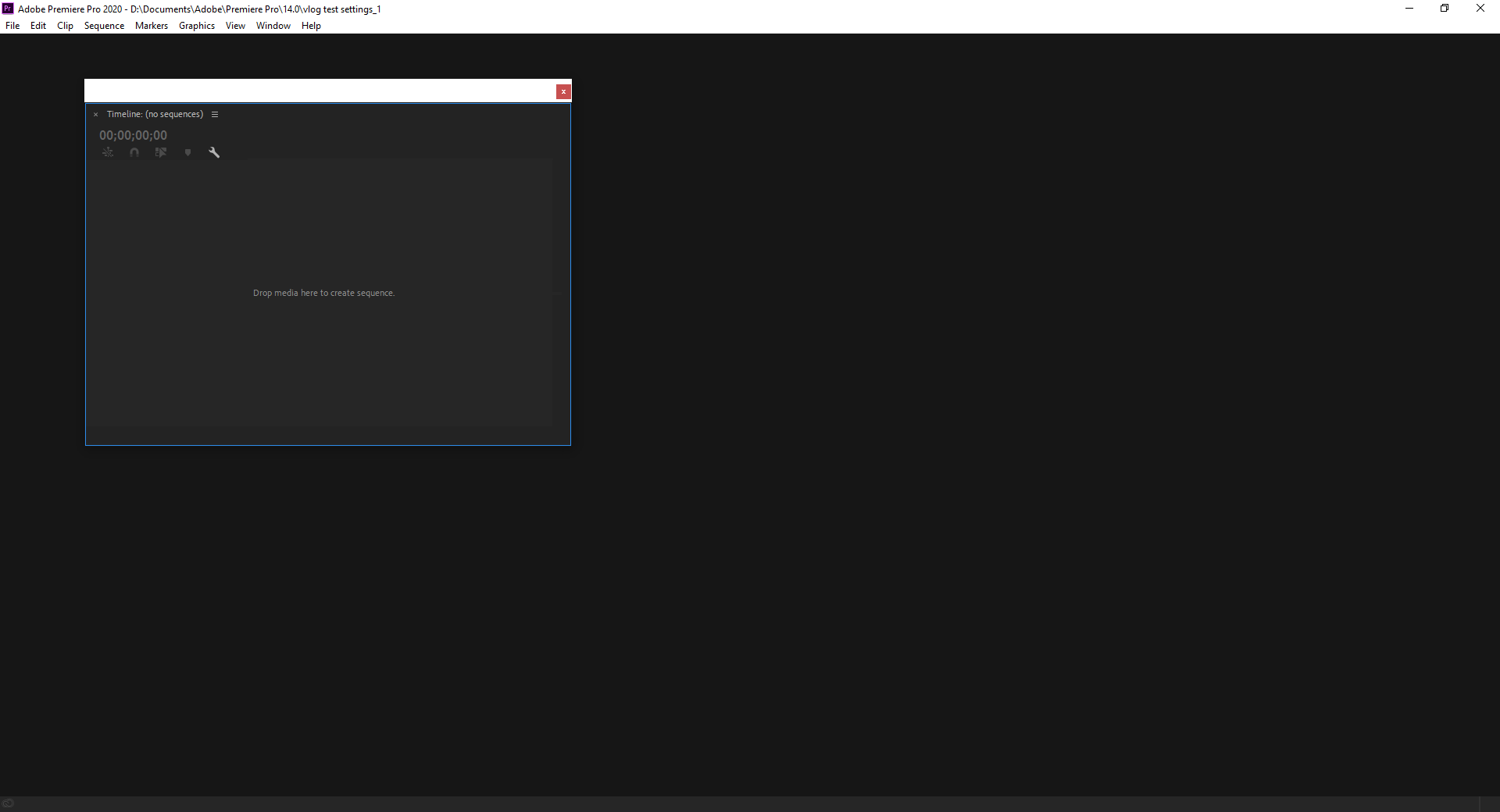1500x812 pixels.
Task: Open the Sequence menu
Action: click(104, 26)
